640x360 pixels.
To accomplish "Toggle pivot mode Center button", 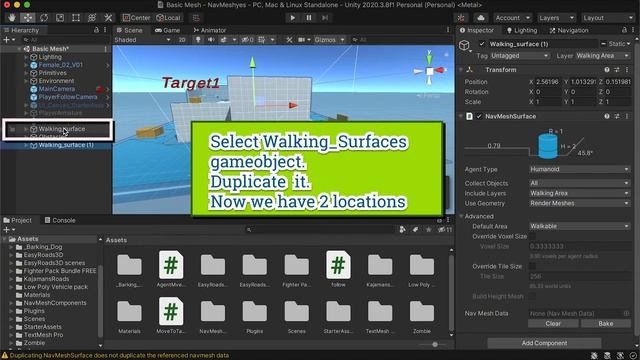I will [136, 18].
